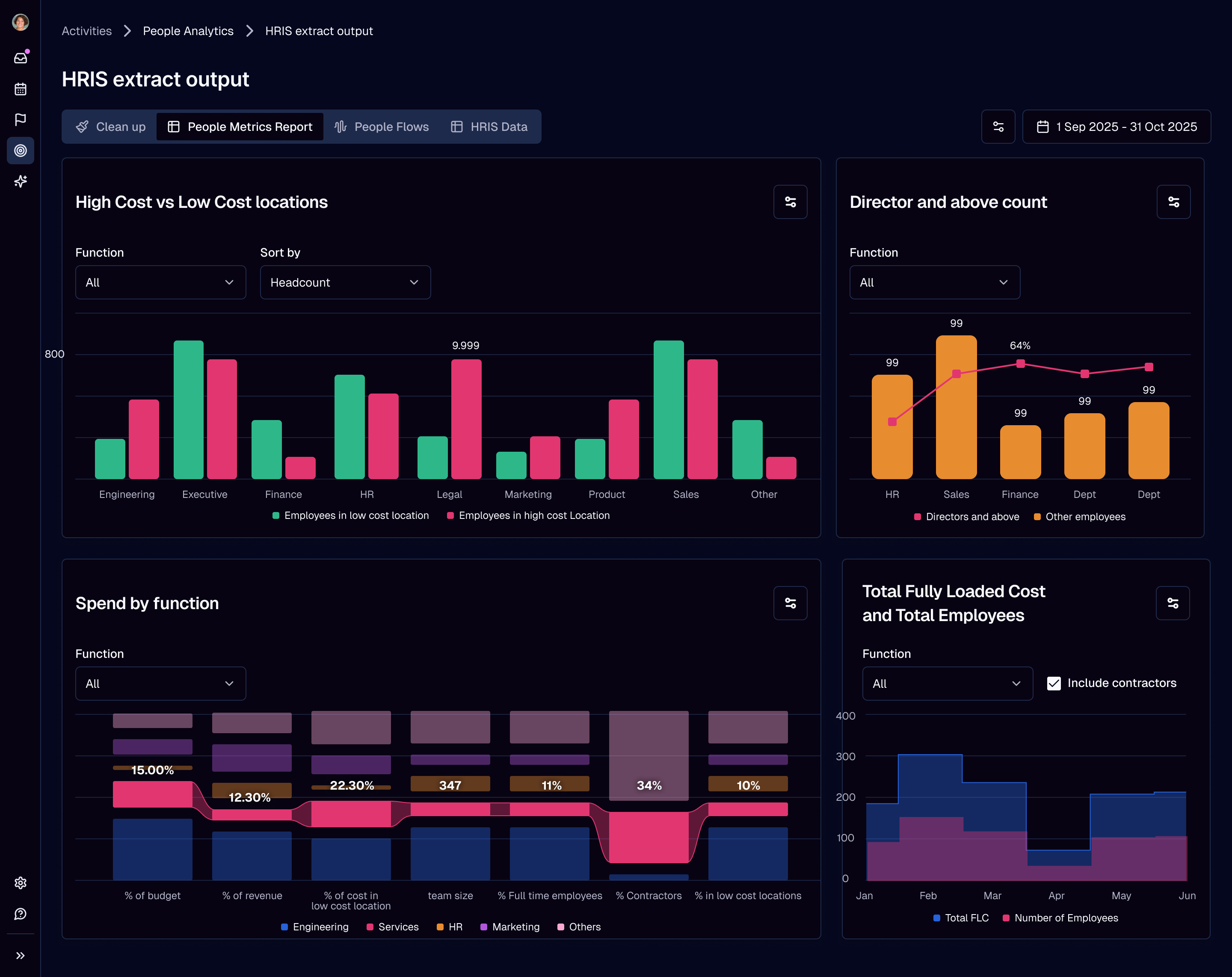The width and height of the screenshot is (1232, 977).
Task: Open the date range picker 1 Sep 2025
Action: (x=1116, y=127)
